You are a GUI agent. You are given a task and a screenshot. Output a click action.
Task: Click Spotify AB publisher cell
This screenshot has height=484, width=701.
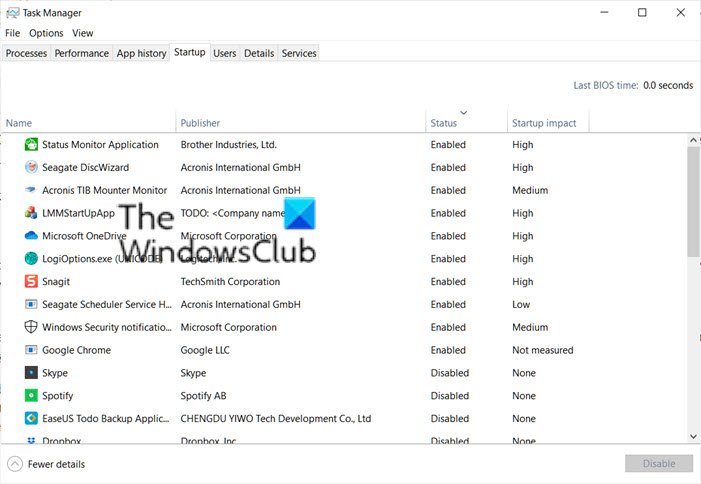pos(203,396)
